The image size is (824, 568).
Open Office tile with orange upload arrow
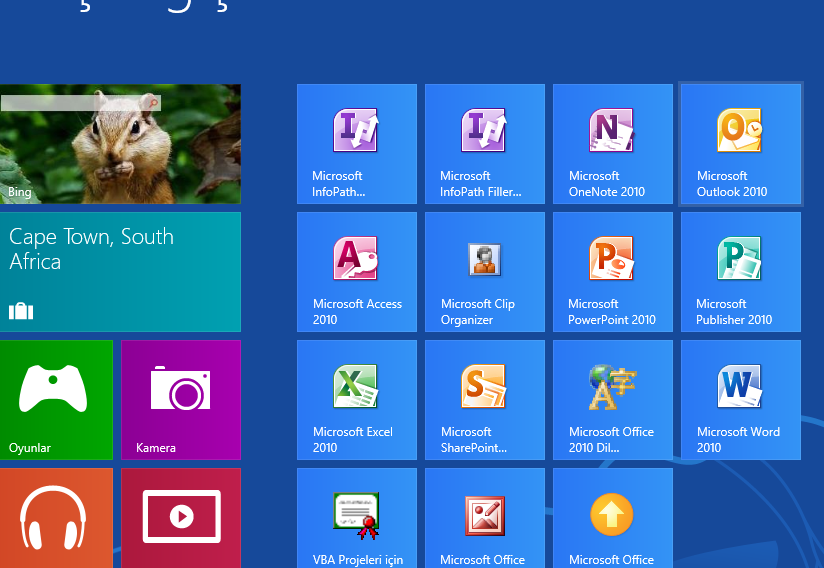[612, 518]
